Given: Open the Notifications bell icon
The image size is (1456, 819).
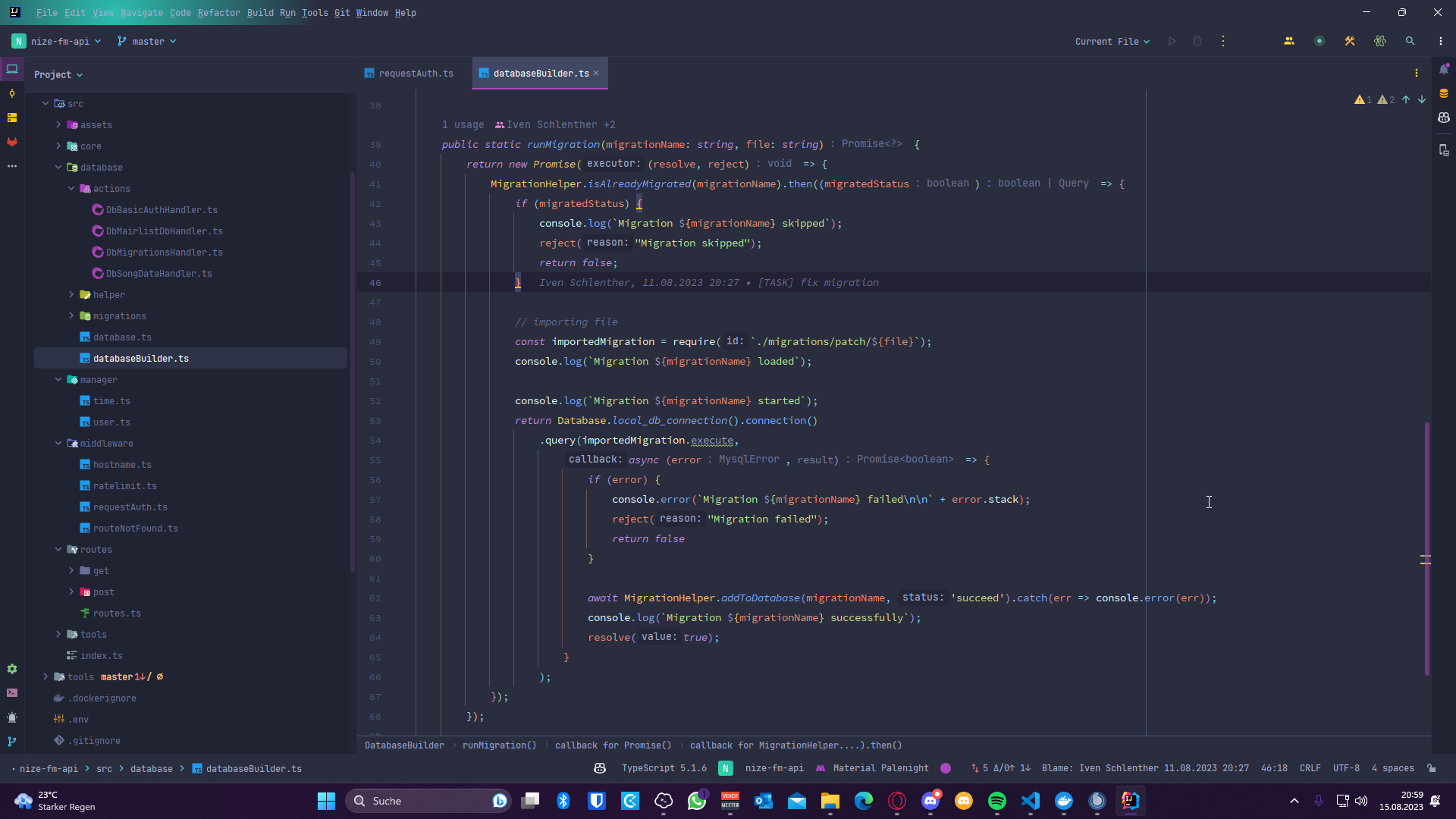Looking at the screenshot, I should click(x=1444, y=69).
